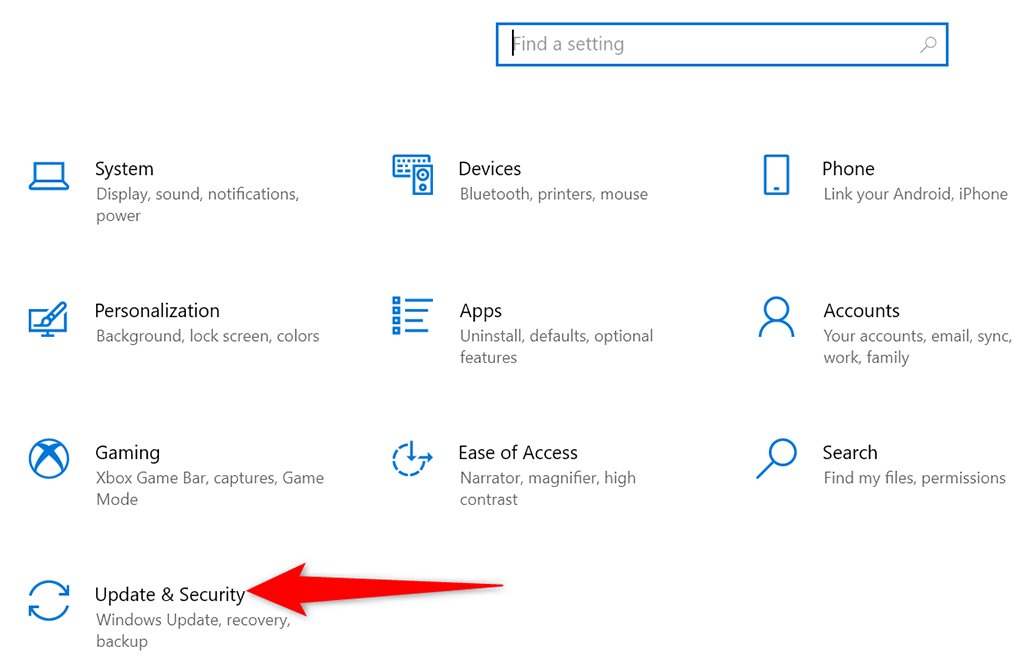Image resolution: width=1024 pixels, height=663 pixels.
Task: Click the Ease of Access icon
Action: point(412,459)
